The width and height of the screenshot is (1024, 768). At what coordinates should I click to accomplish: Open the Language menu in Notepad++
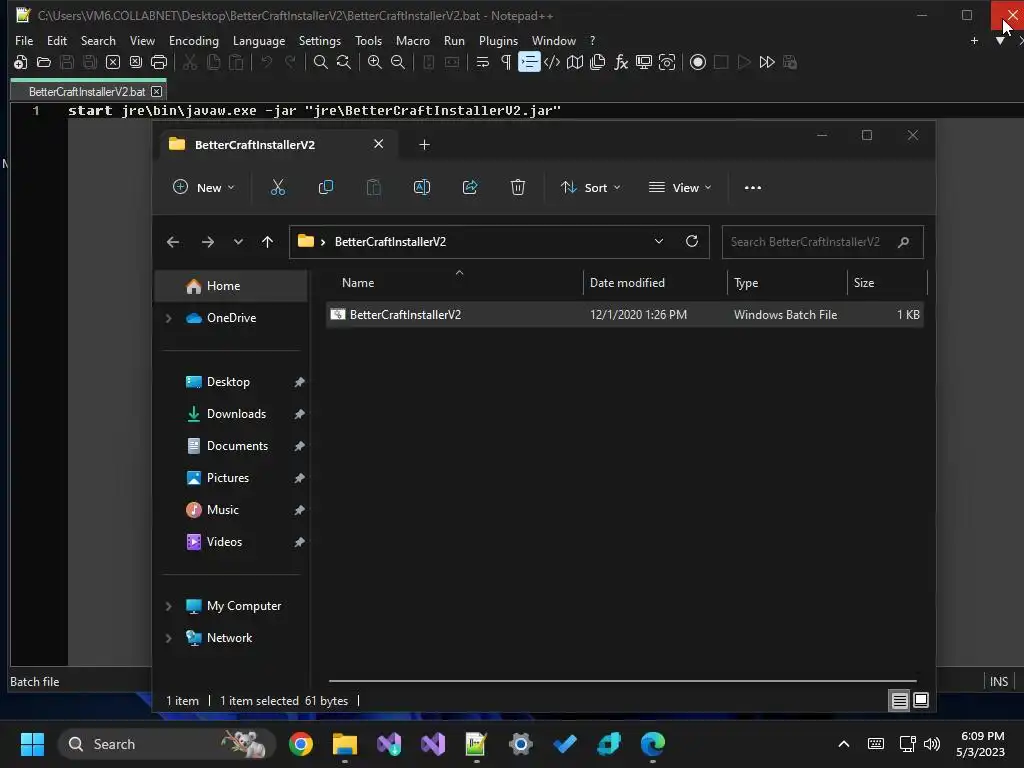point(259,40)
